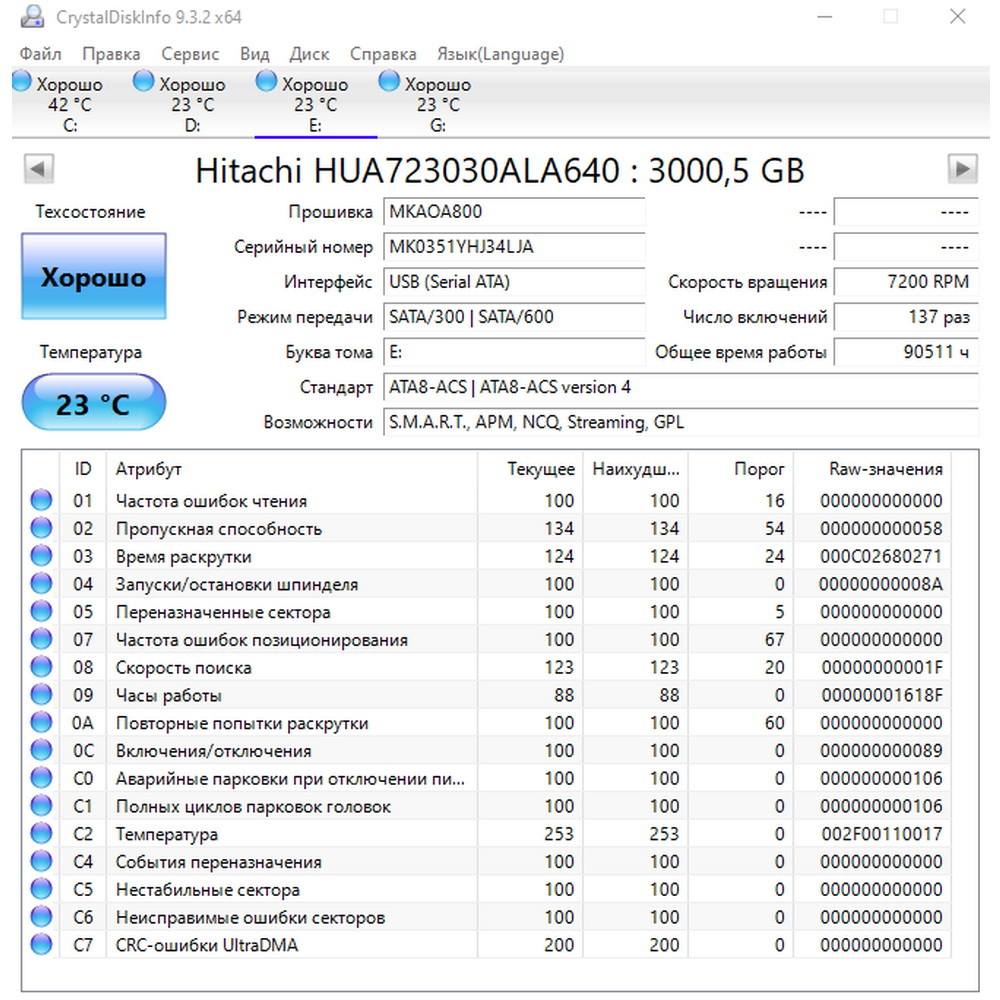Click the Текущее column header
The image size is (1000, 1000).
point(530,469)
